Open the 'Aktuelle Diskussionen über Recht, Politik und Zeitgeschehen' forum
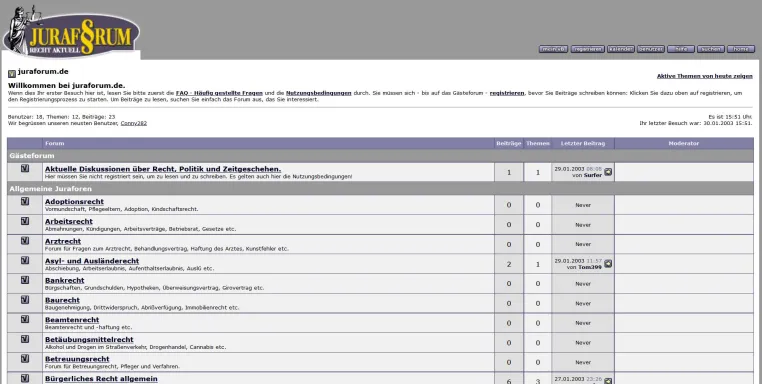This screenshot has width=762, height=384. [163, 169]
